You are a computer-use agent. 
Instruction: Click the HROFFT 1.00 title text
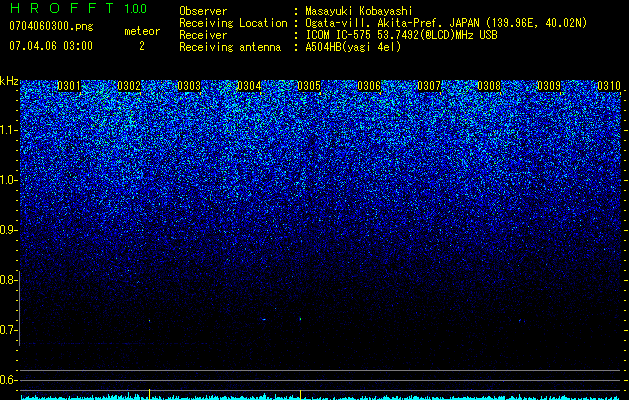click(78, 8)
